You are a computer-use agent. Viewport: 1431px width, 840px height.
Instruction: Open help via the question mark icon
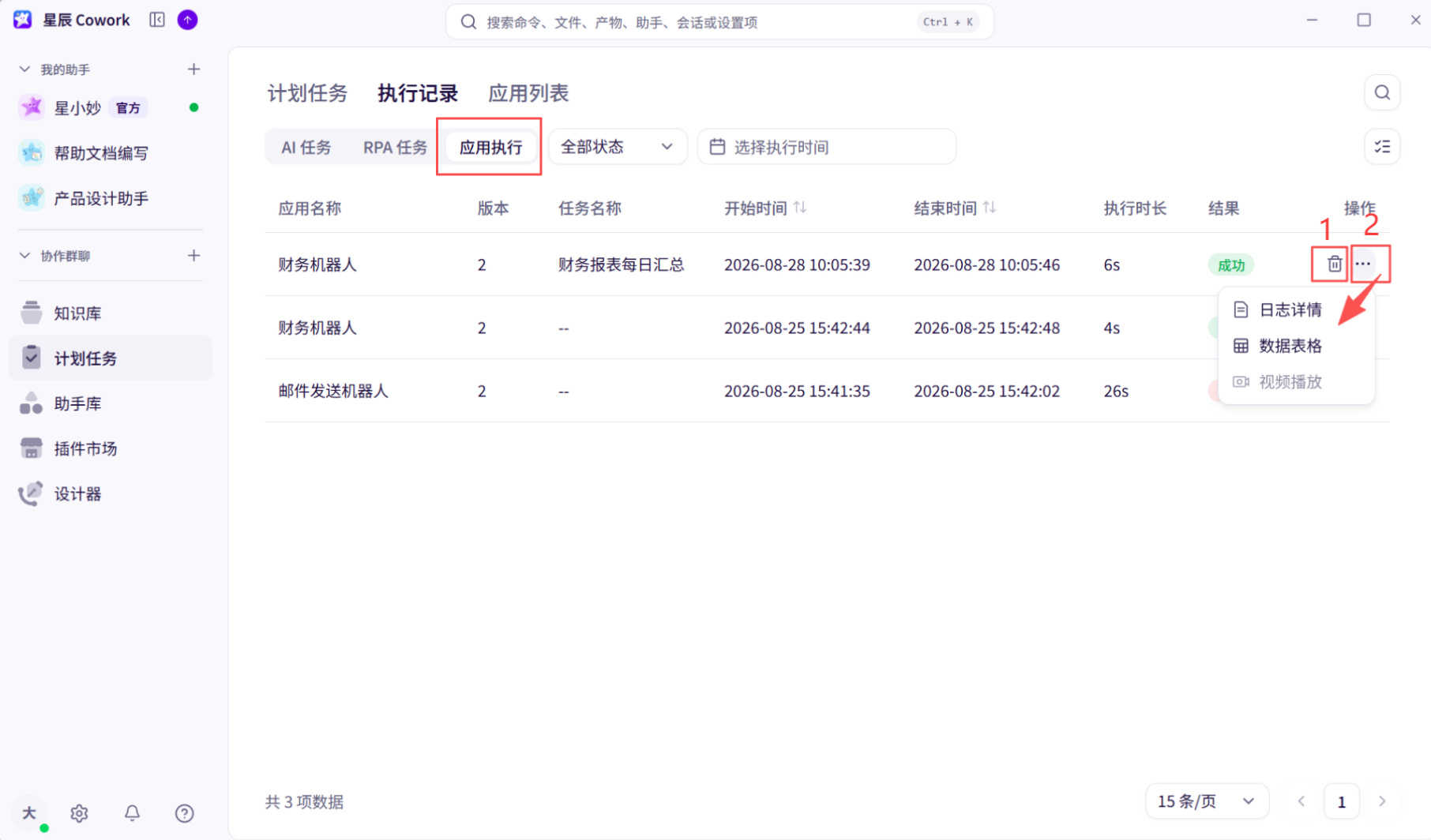click(184, 813)
